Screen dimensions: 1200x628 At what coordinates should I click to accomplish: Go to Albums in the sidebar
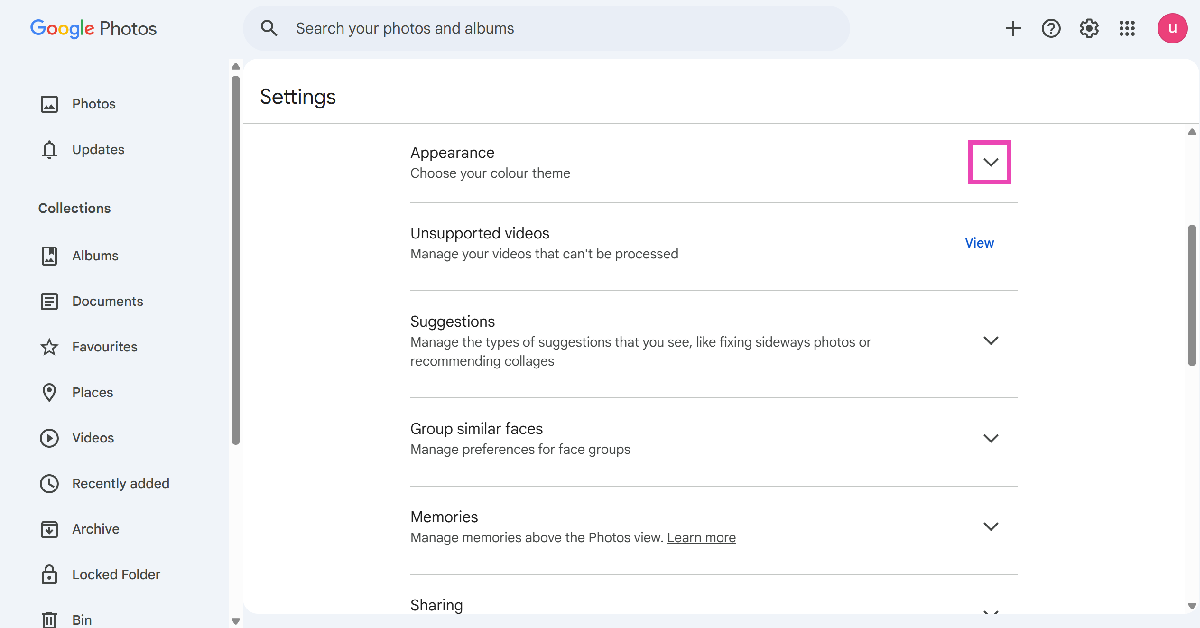click(x=95, y=256)
